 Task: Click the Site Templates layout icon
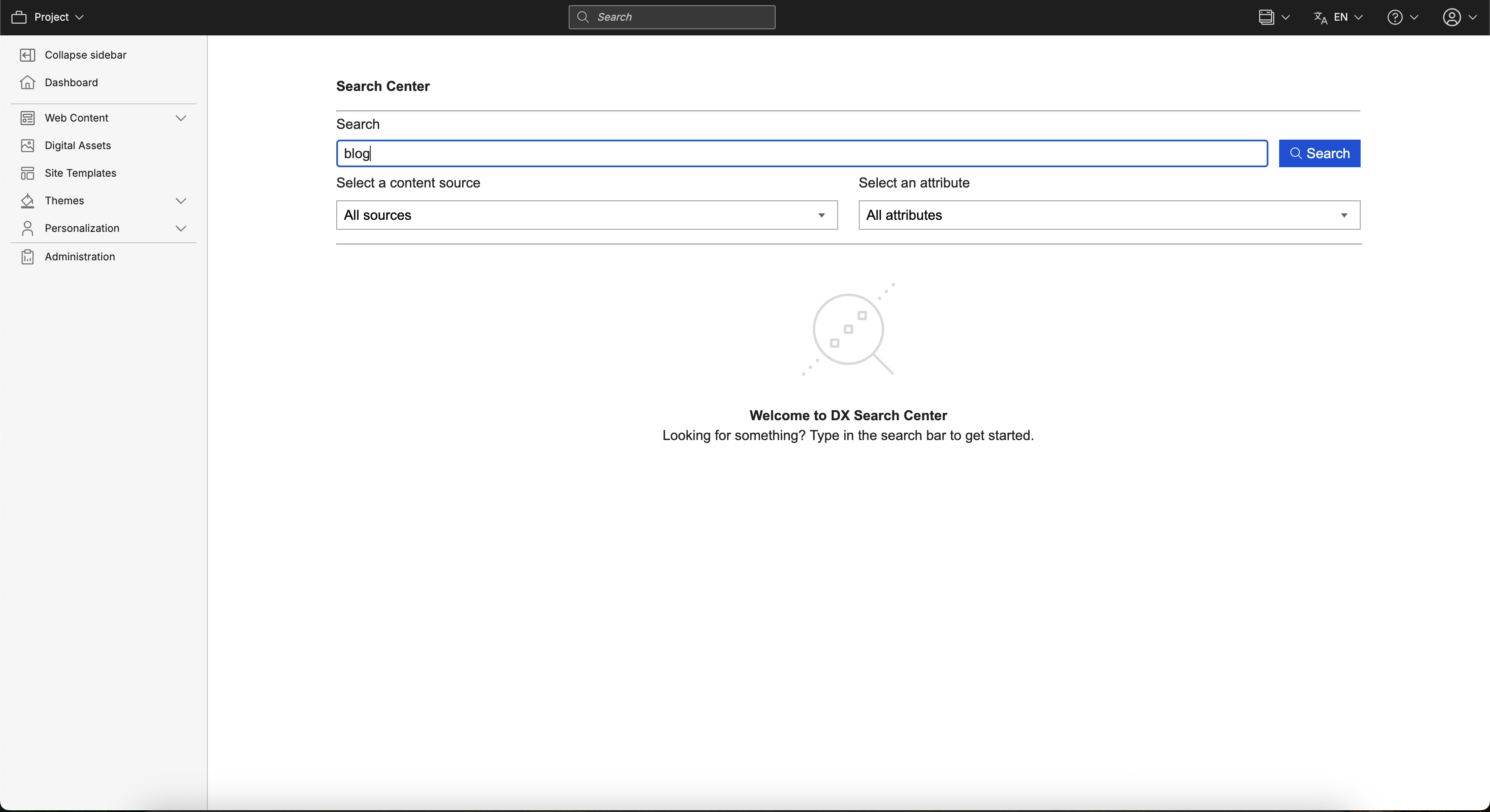27,173
